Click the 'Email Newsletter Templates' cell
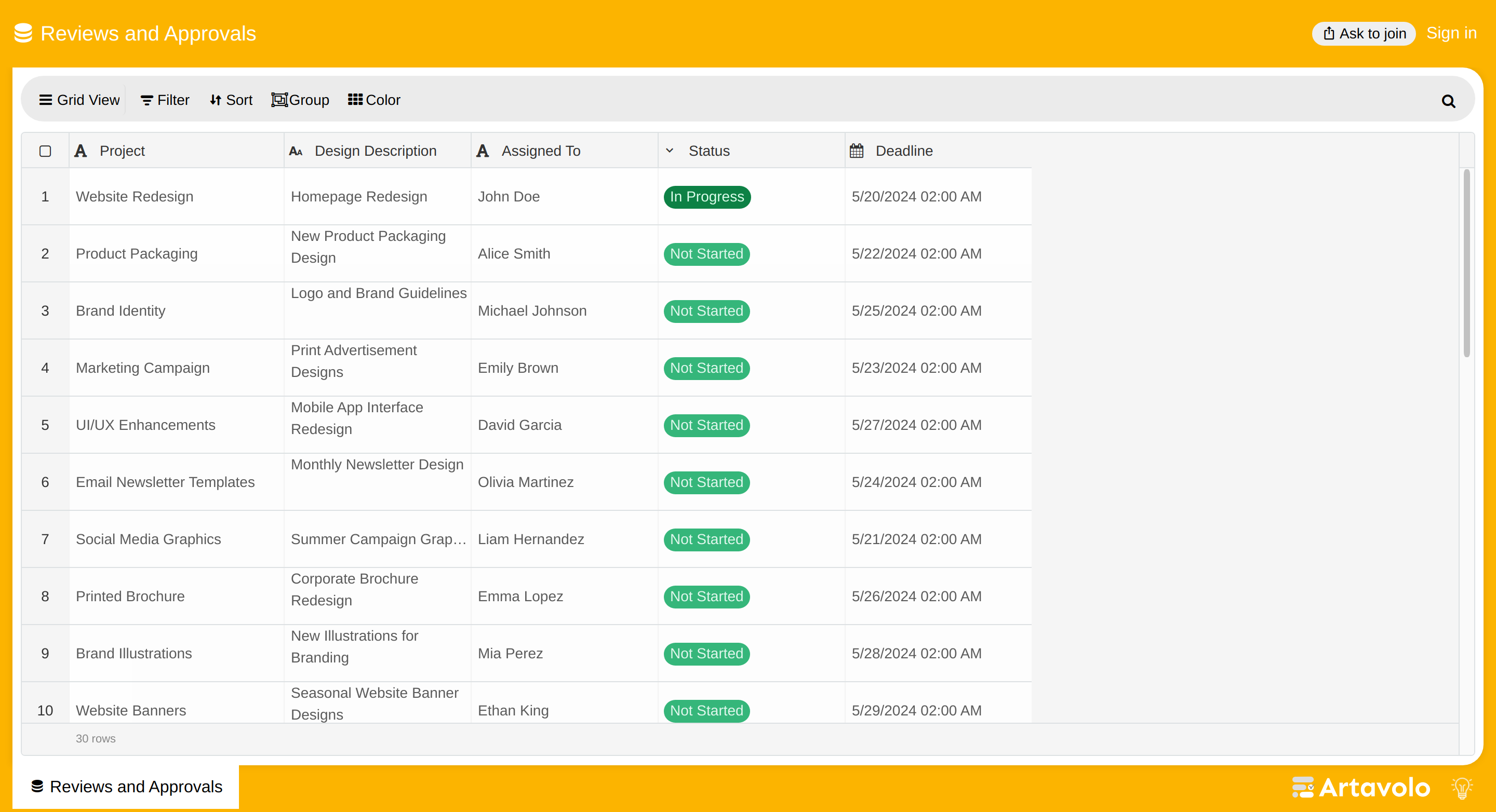1496x812 pixels. point(177,482)
